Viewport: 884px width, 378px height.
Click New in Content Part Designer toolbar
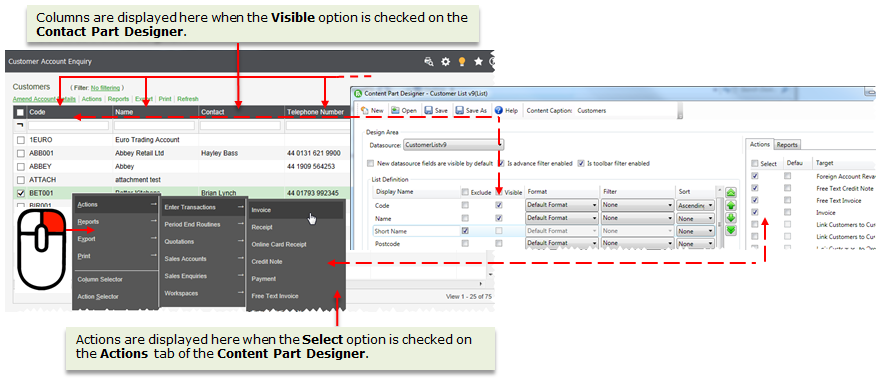(372, 111)
